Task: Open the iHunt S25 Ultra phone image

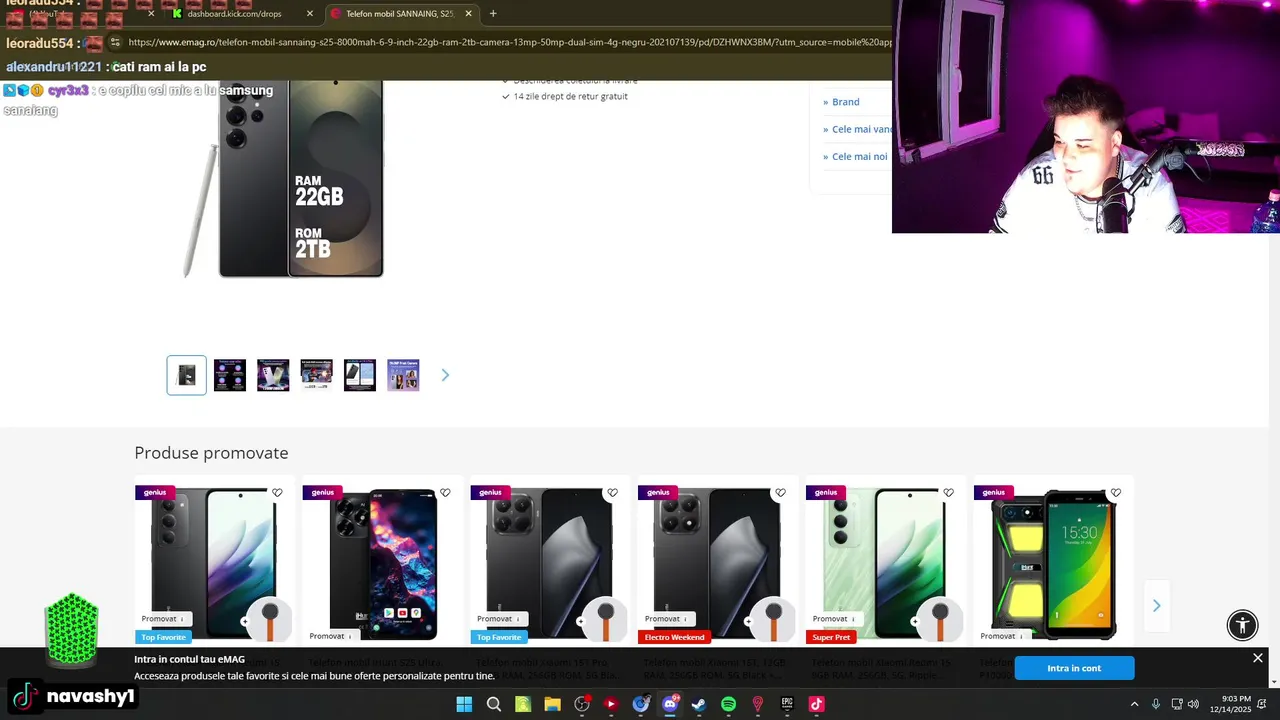Action: tap(383, 563)
